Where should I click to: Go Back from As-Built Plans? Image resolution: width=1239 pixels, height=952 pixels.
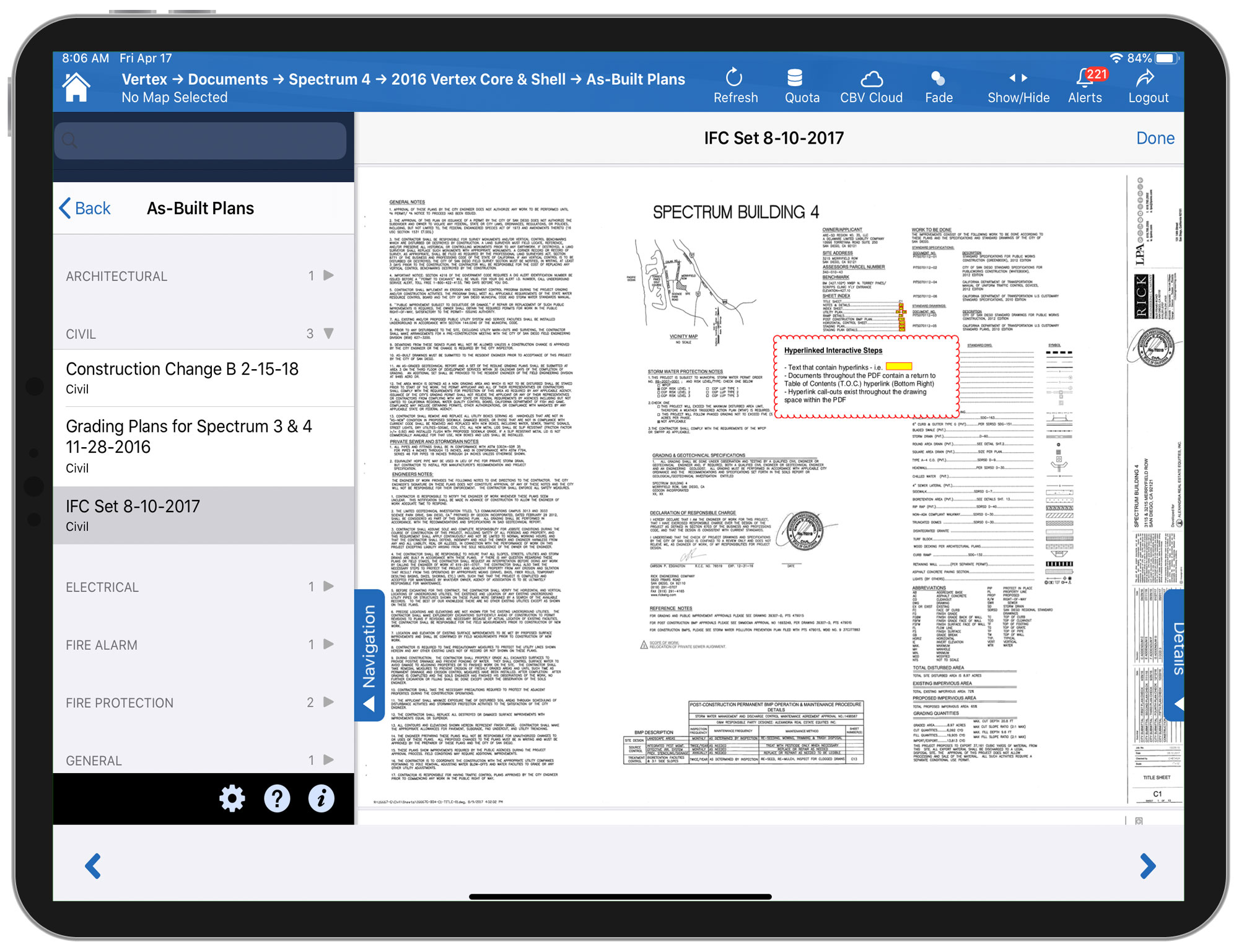85,208
